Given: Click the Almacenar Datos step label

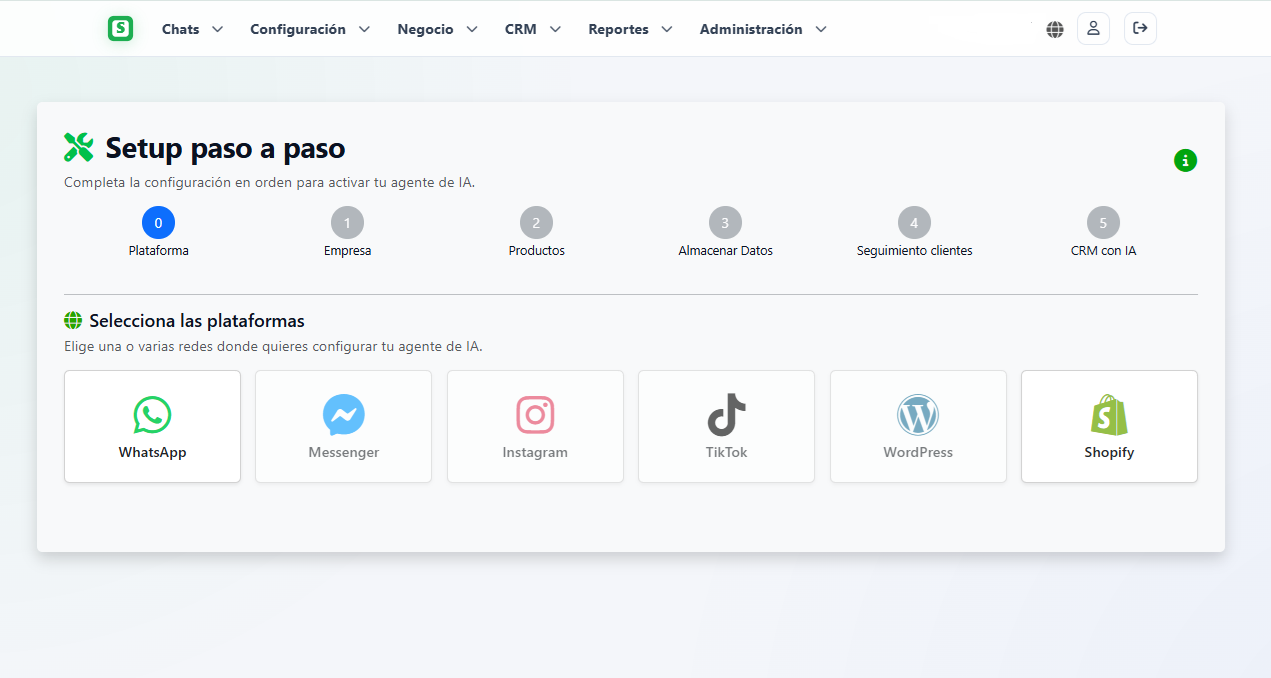Looking at the screenshot, I should (725, 251).
